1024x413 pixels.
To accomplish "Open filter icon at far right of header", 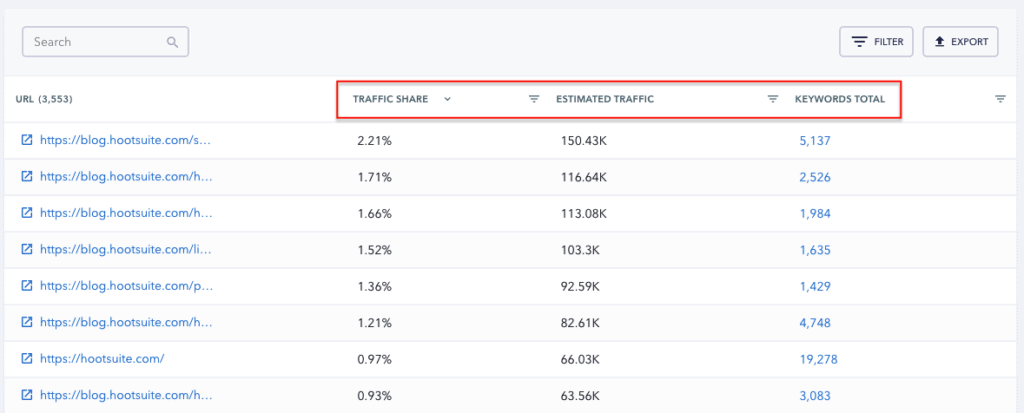I will coord(1000,99).
